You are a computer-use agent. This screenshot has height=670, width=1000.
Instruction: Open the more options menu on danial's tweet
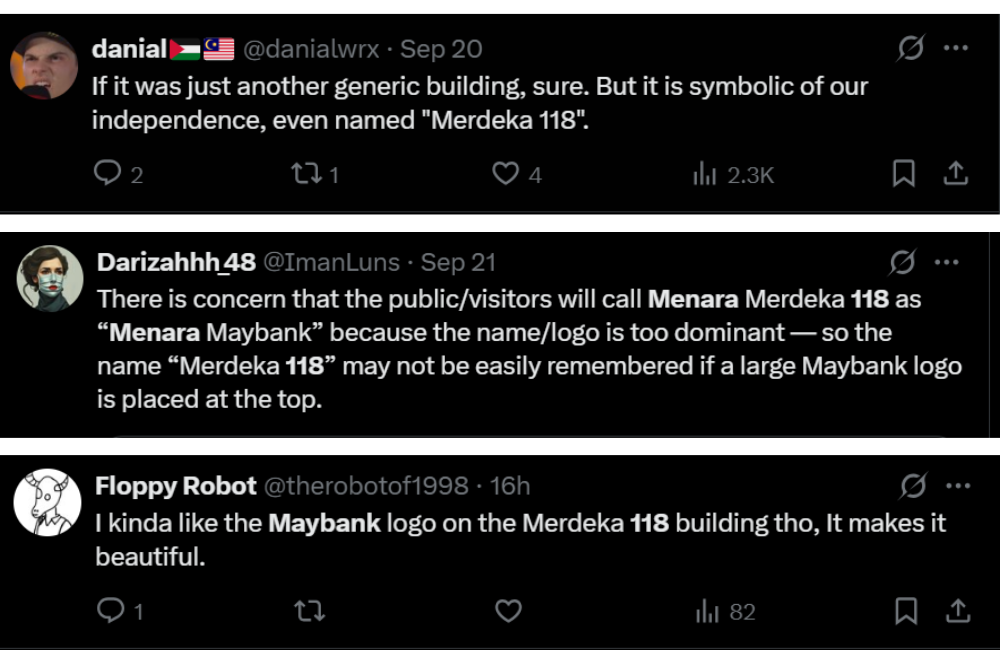tap(957, 47)
